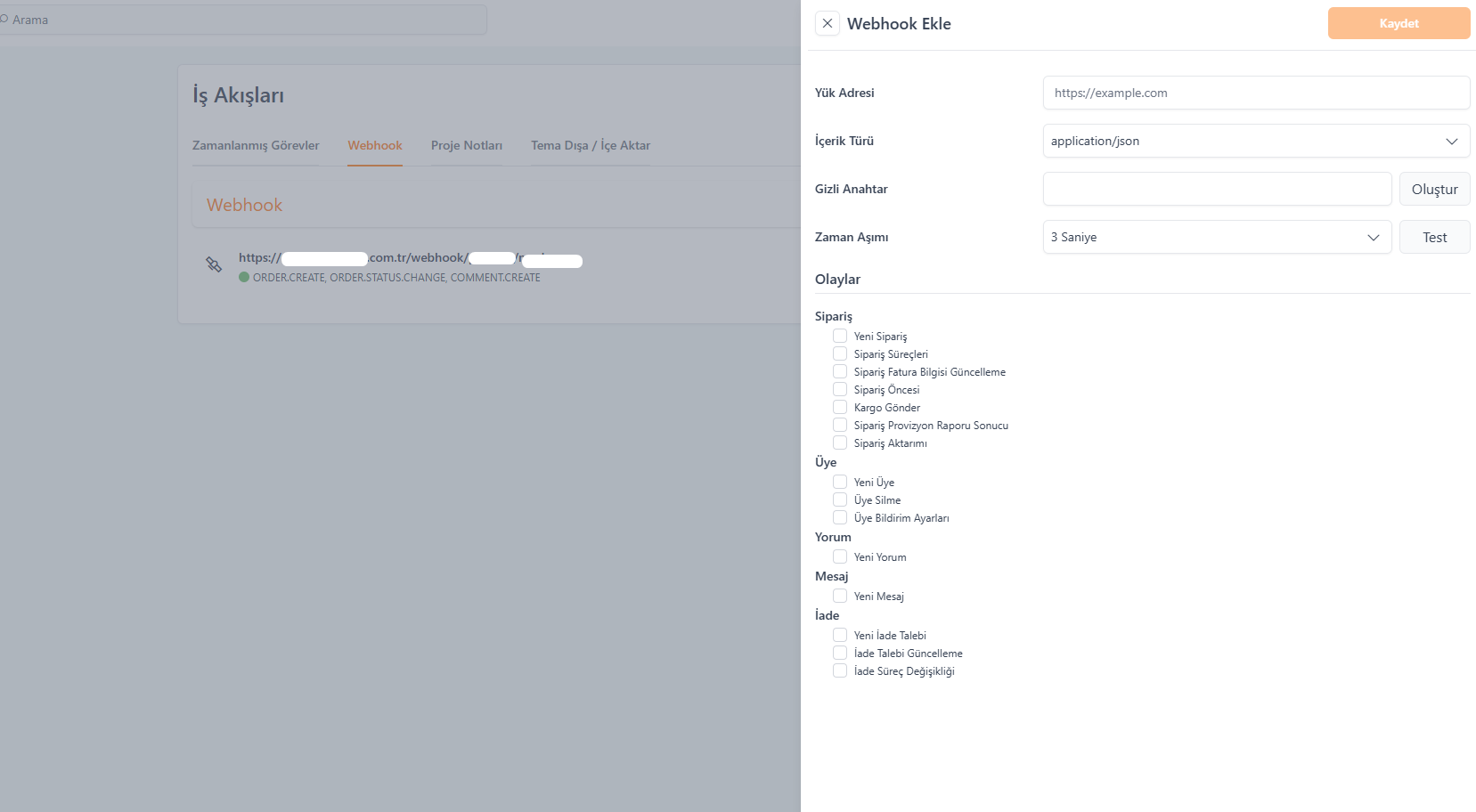This screenshot has width=1476, height=812.
Task: Select the Yeni İade Talebi checkbox
Action: click(840, 635)
